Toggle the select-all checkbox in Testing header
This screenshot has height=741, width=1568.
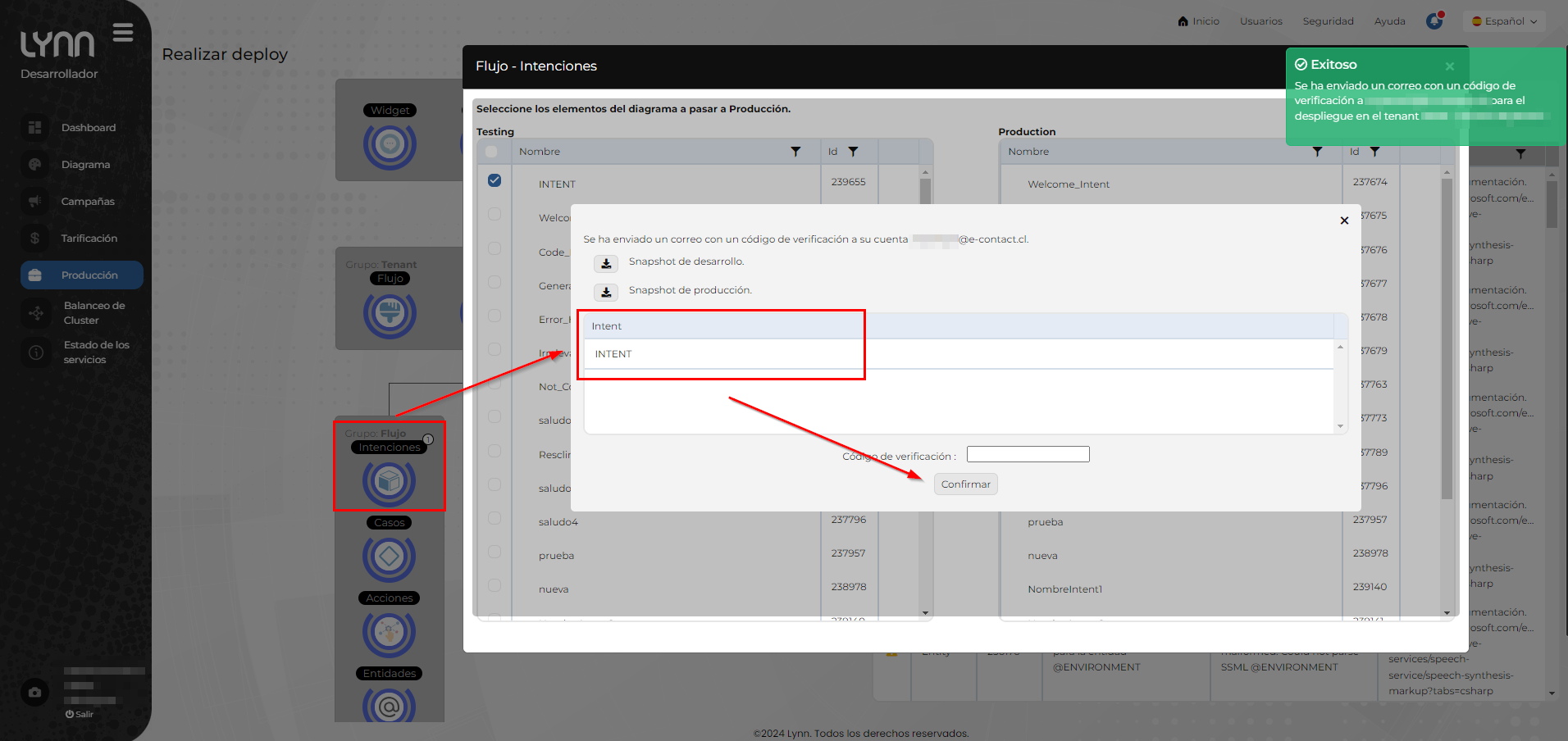491,152
